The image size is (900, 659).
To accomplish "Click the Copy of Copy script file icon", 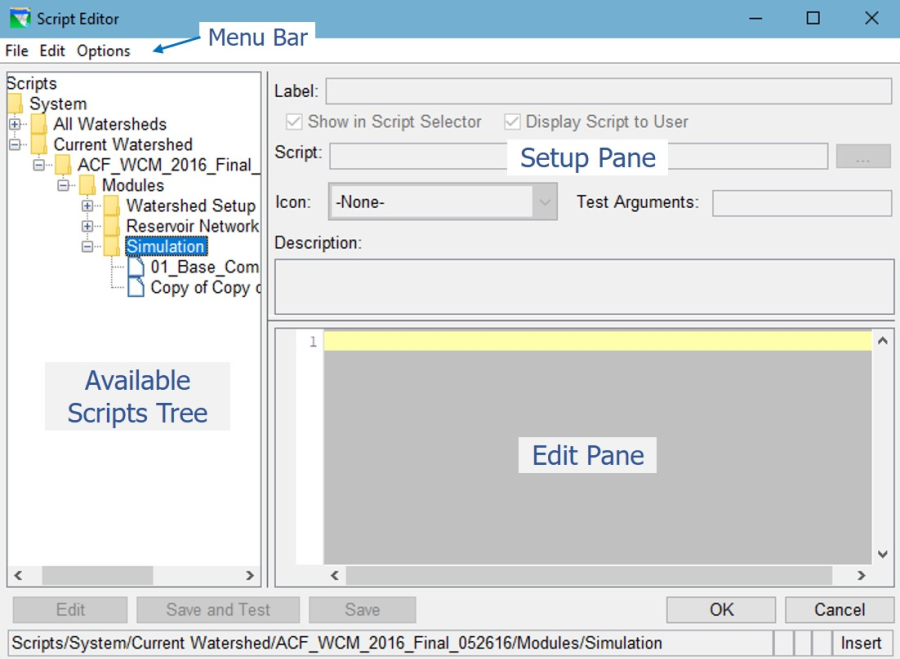I will pyautogui.click(x=135, y=287).
